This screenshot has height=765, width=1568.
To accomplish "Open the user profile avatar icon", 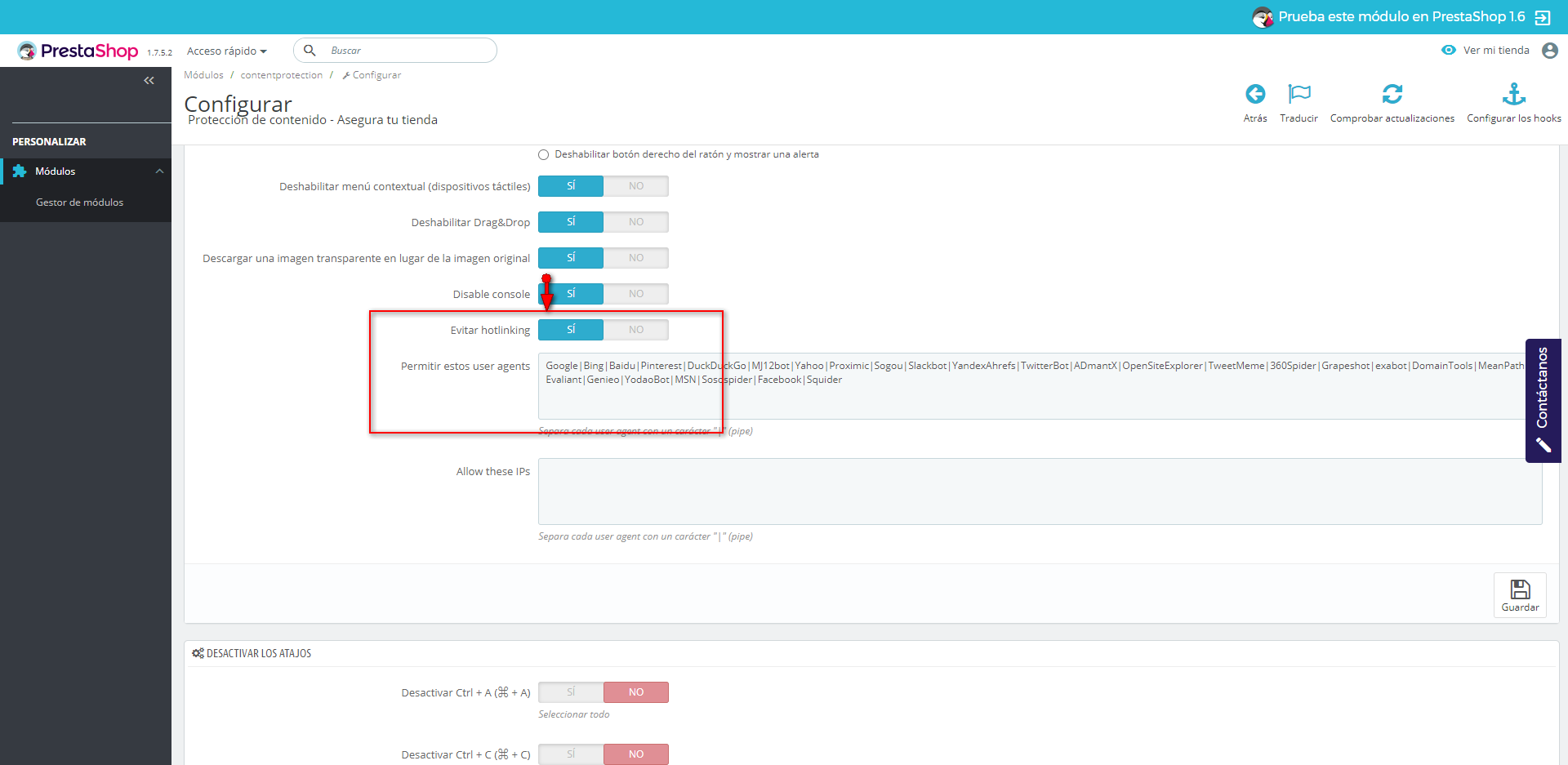I will click(x=1550, y=51).
